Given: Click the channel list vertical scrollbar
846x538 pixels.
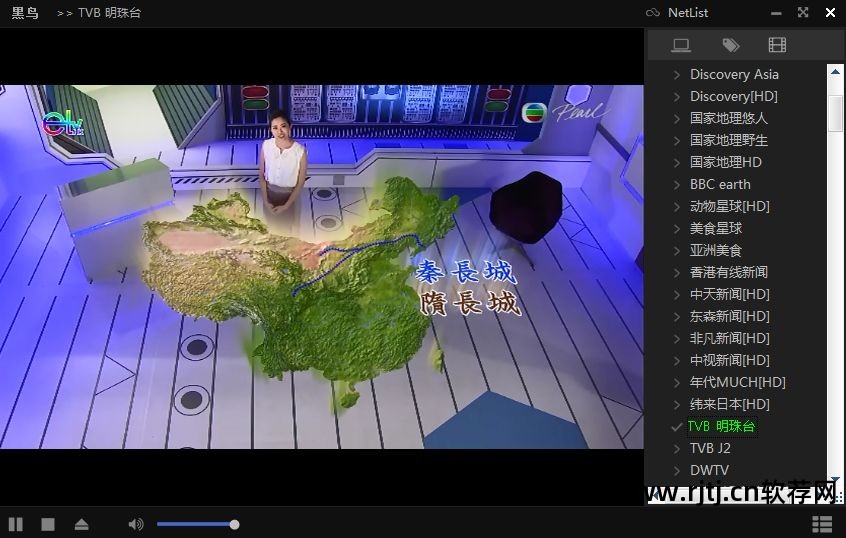Looking at the screenshot, I should coord(836,112).
